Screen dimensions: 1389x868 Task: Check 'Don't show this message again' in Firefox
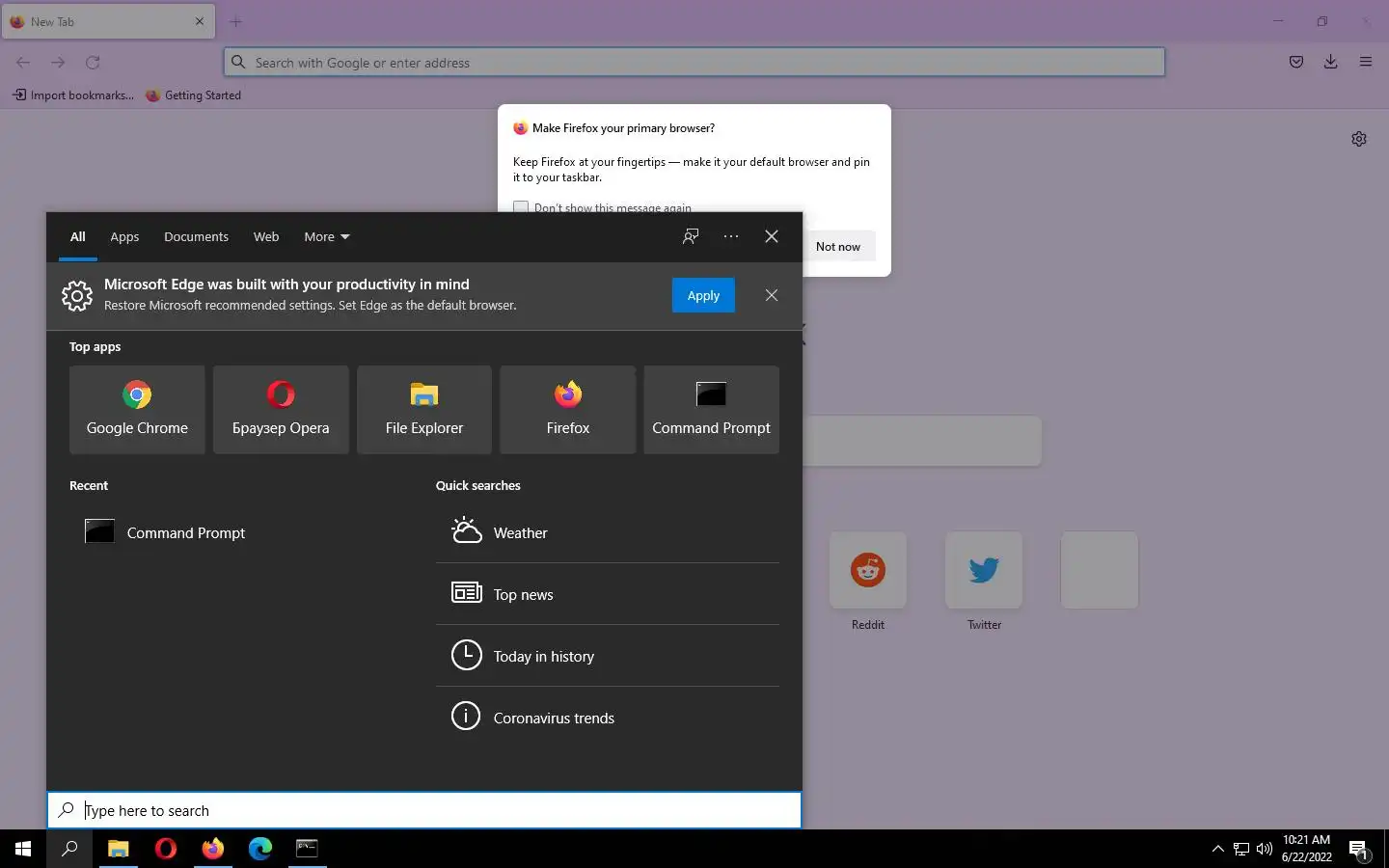[521, 207]
